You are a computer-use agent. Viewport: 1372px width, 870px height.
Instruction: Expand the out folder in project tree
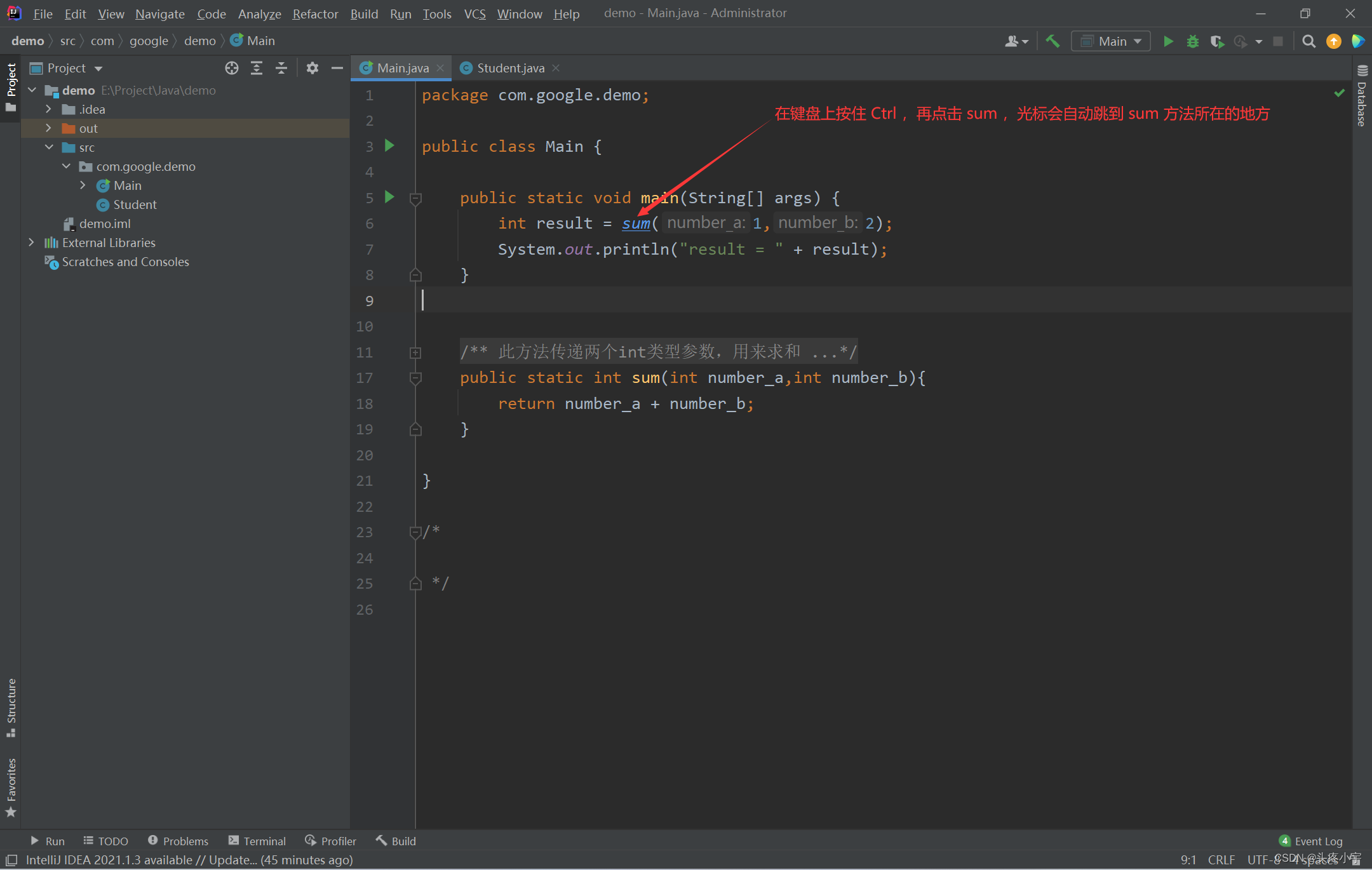point(49,128)
